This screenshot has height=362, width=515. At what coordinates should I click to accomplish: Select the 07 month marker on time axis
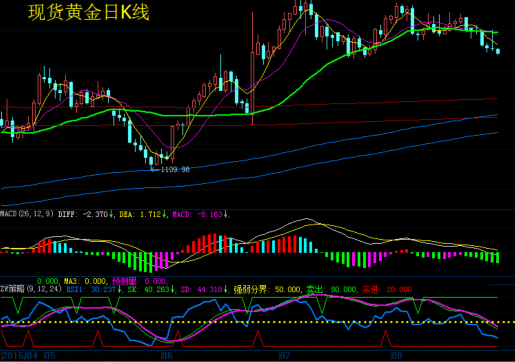(285, 355)
